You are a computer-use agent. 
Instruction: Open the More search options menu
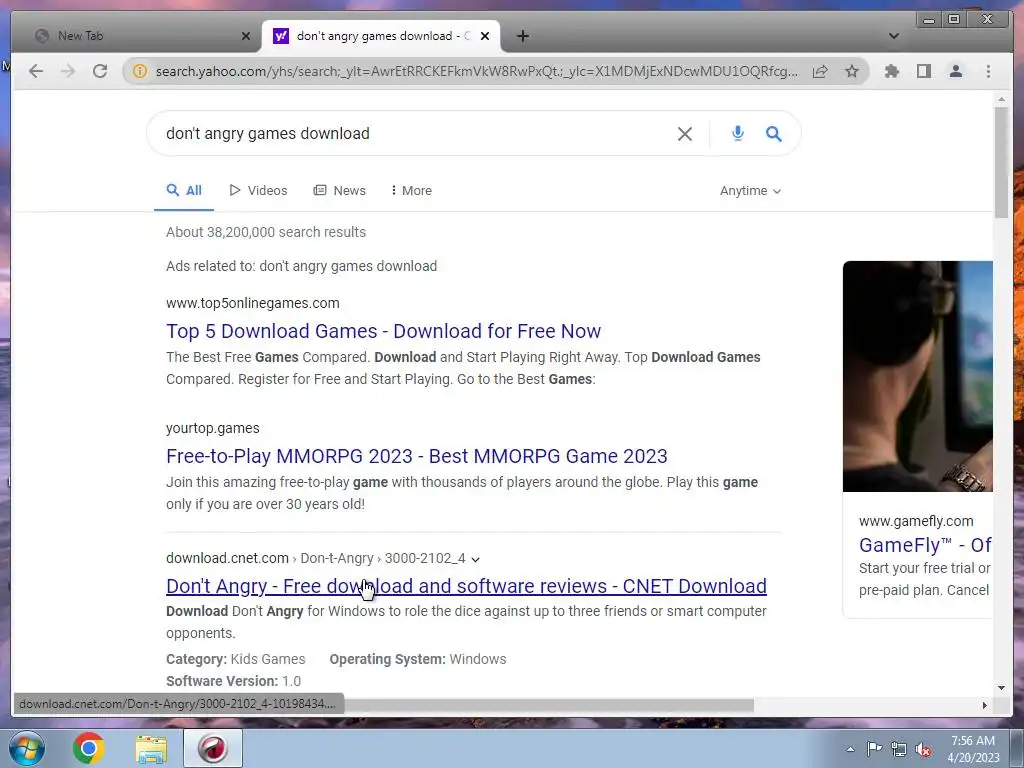pos(411,191)
